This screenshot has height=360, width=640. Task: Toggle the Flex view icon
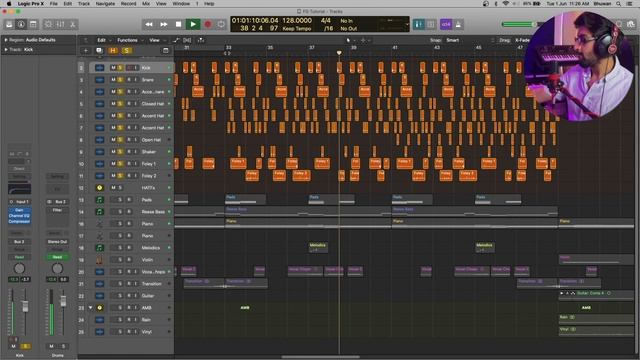(187, 40)
